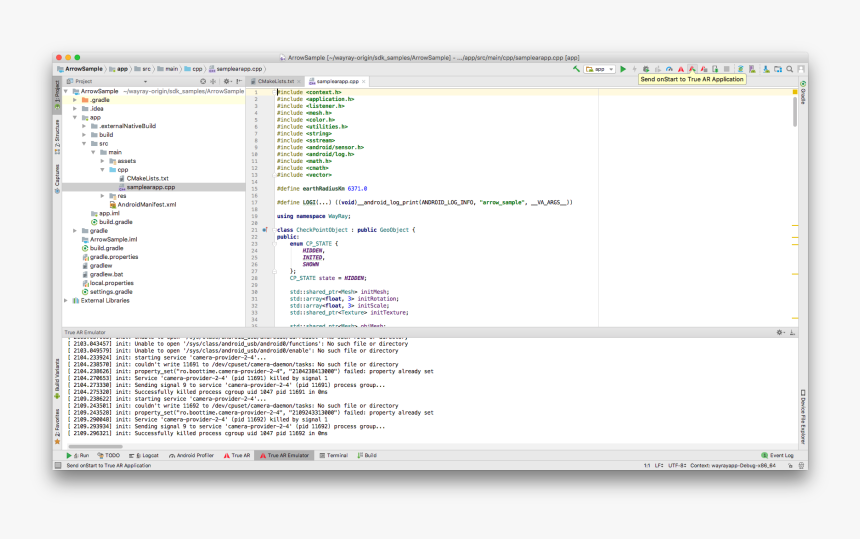The image size is (860, 539).
Task: Open the Run tool window tab
Action: (x=78, y=456)
